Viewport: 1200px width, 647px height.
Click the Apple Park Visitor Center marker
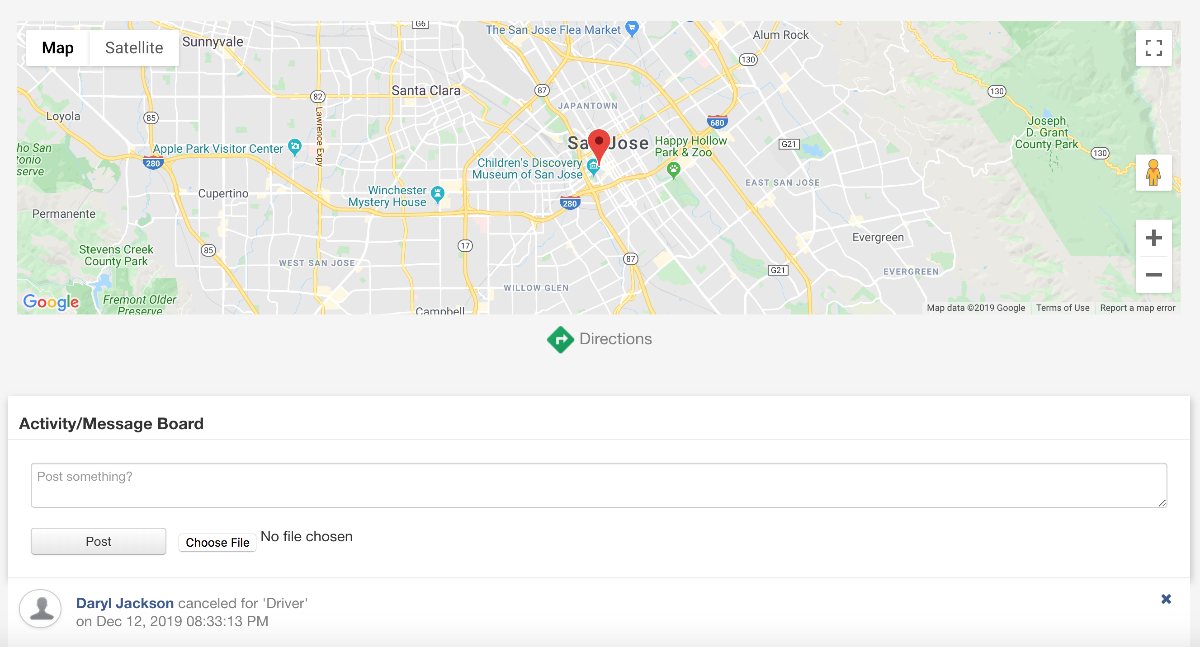(294, 147)
